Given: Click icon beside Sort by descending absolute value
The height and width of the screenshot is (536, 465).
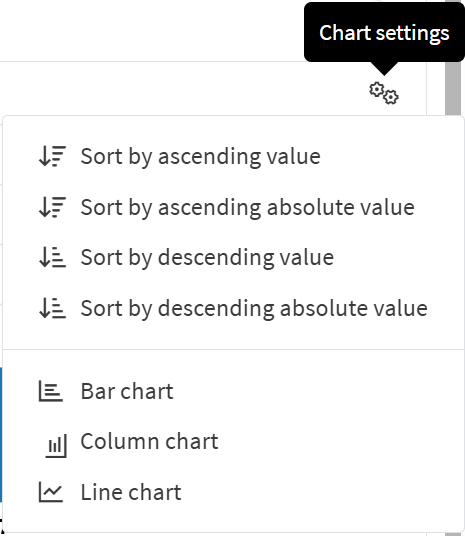Looking at the screenshot, I should coord(52,308).
